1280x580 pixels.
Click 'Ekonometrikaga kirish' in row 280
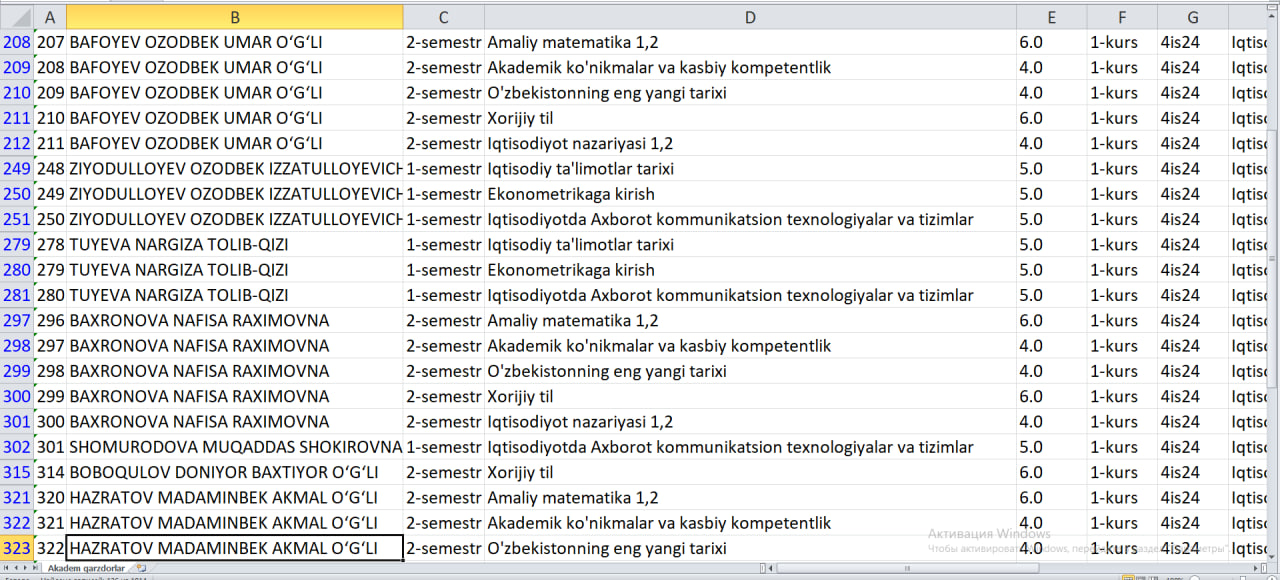750,270
